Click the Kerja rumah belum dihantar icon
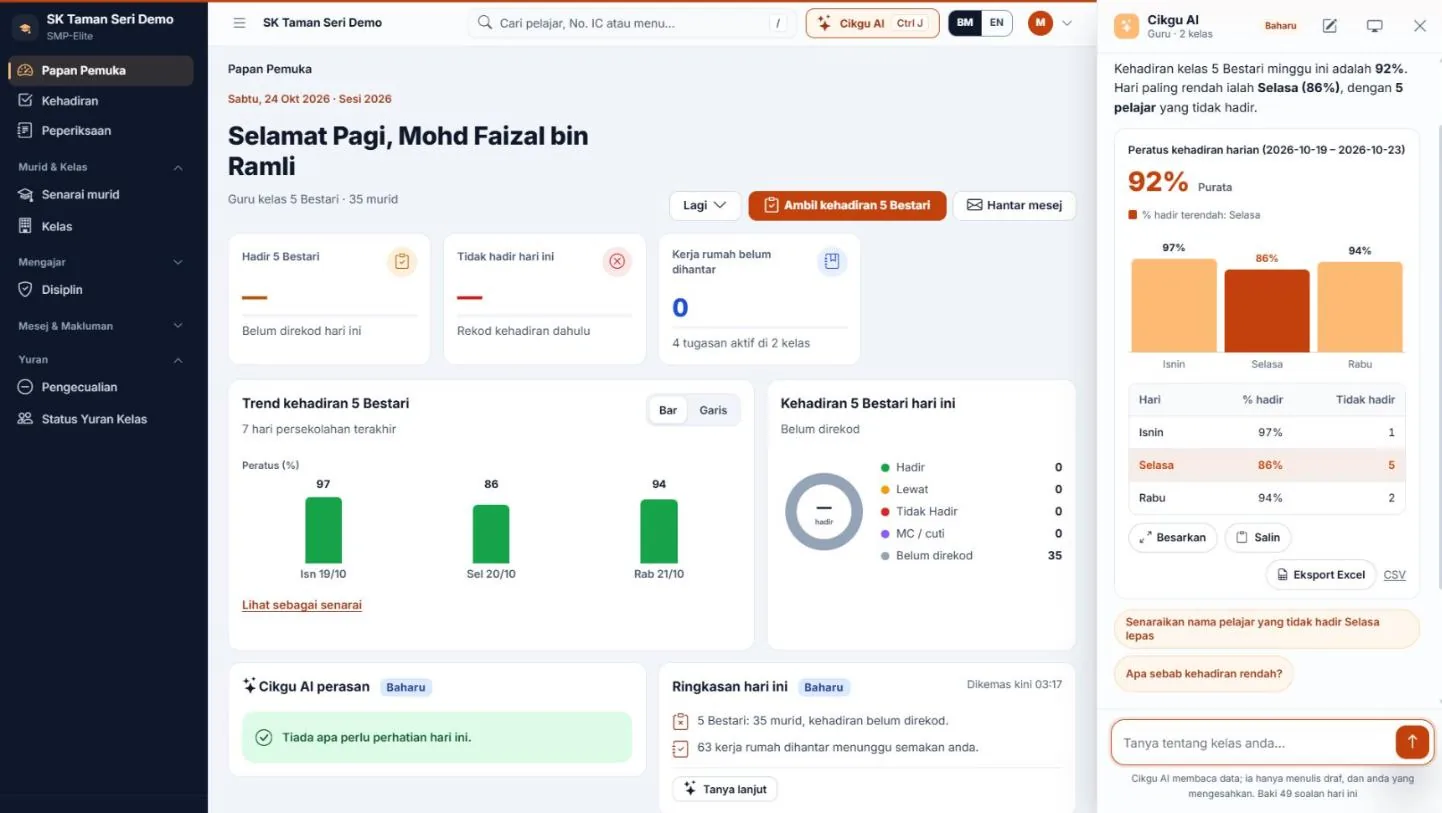The height and width of the screenshot is (813, 1442). 832,262
